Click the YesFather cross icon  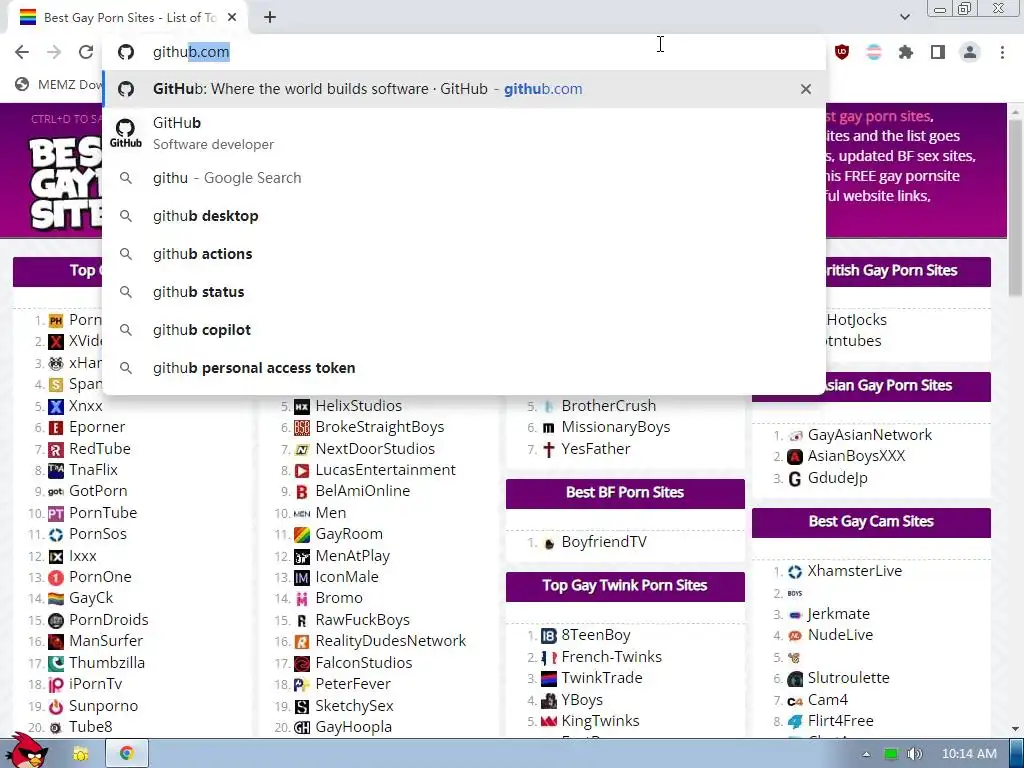(x=549, y=449)
